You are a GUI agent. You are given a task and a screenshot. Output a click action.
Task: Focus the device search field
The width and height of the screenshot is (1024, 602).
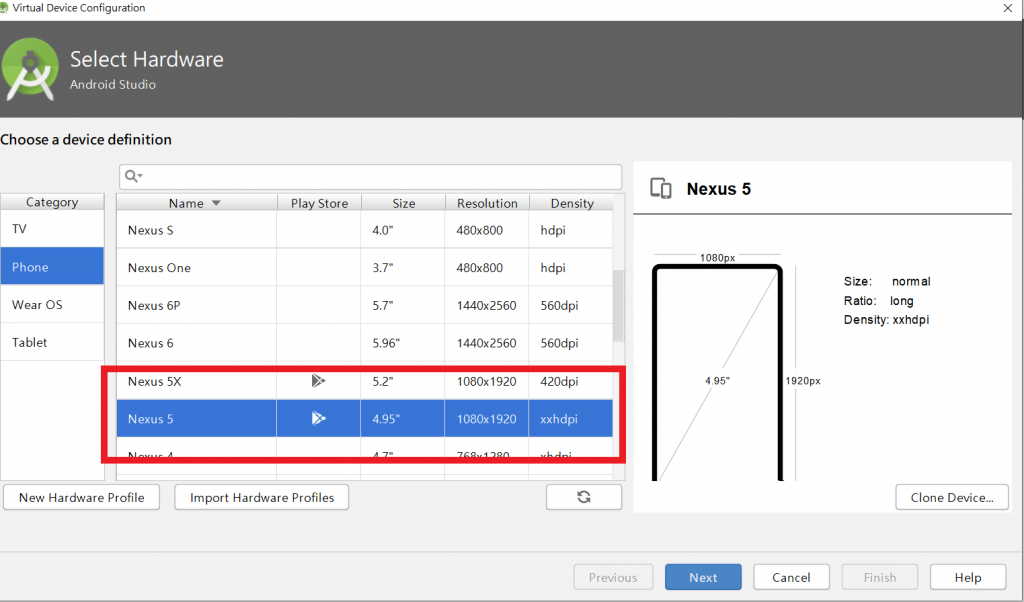370,177
